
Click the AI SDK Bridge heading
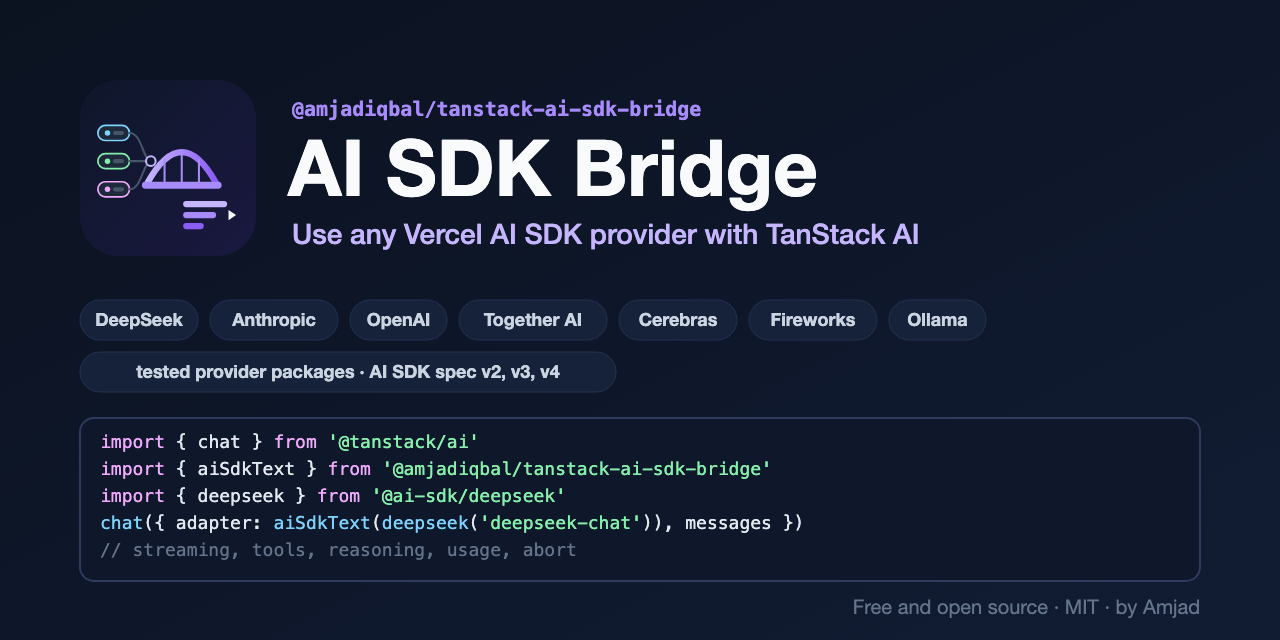pyautogui.click(x=552, y=169)
